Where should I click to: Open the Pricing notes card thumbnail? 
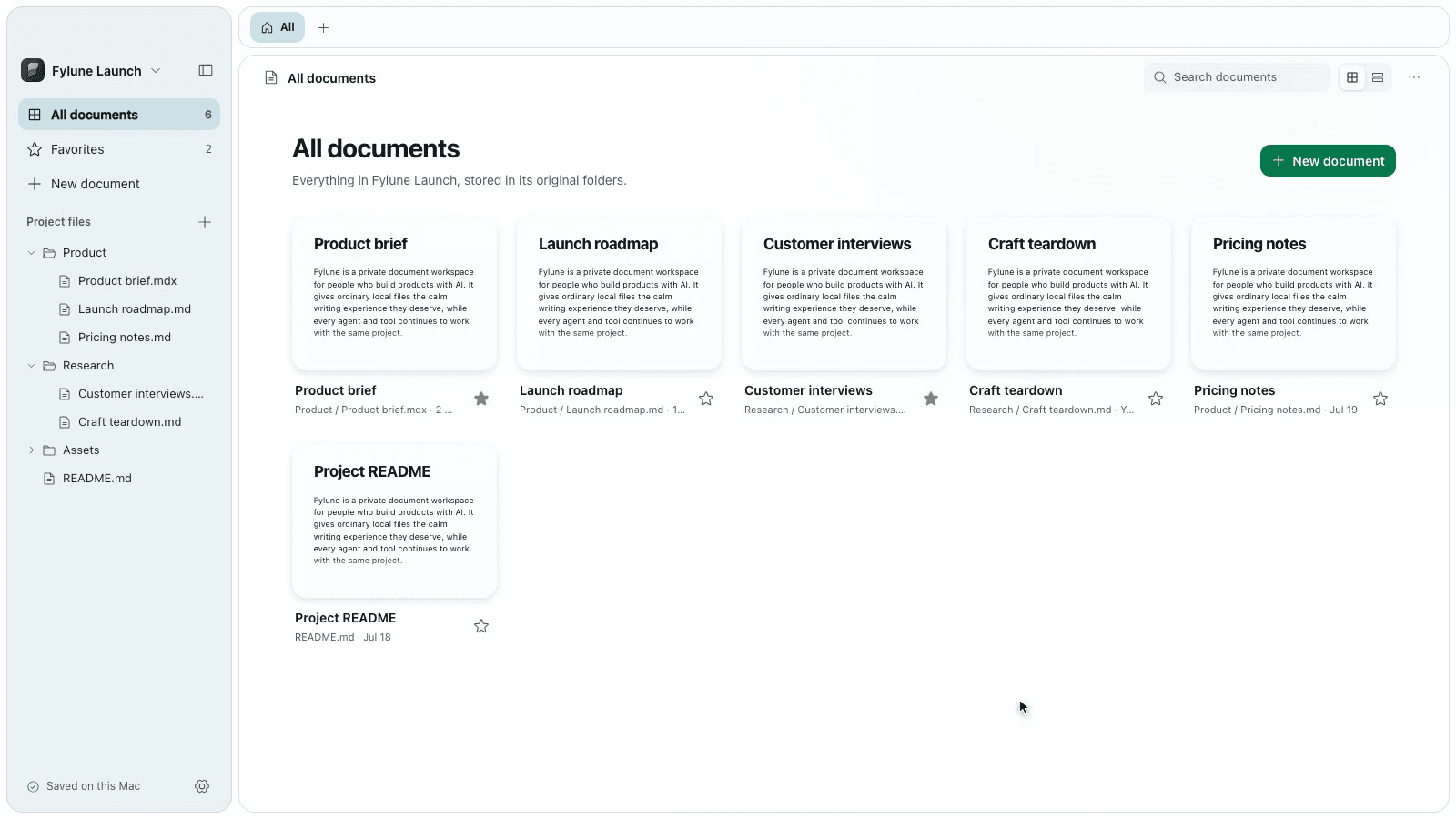pyautogui.click(x=1293, y=293)
